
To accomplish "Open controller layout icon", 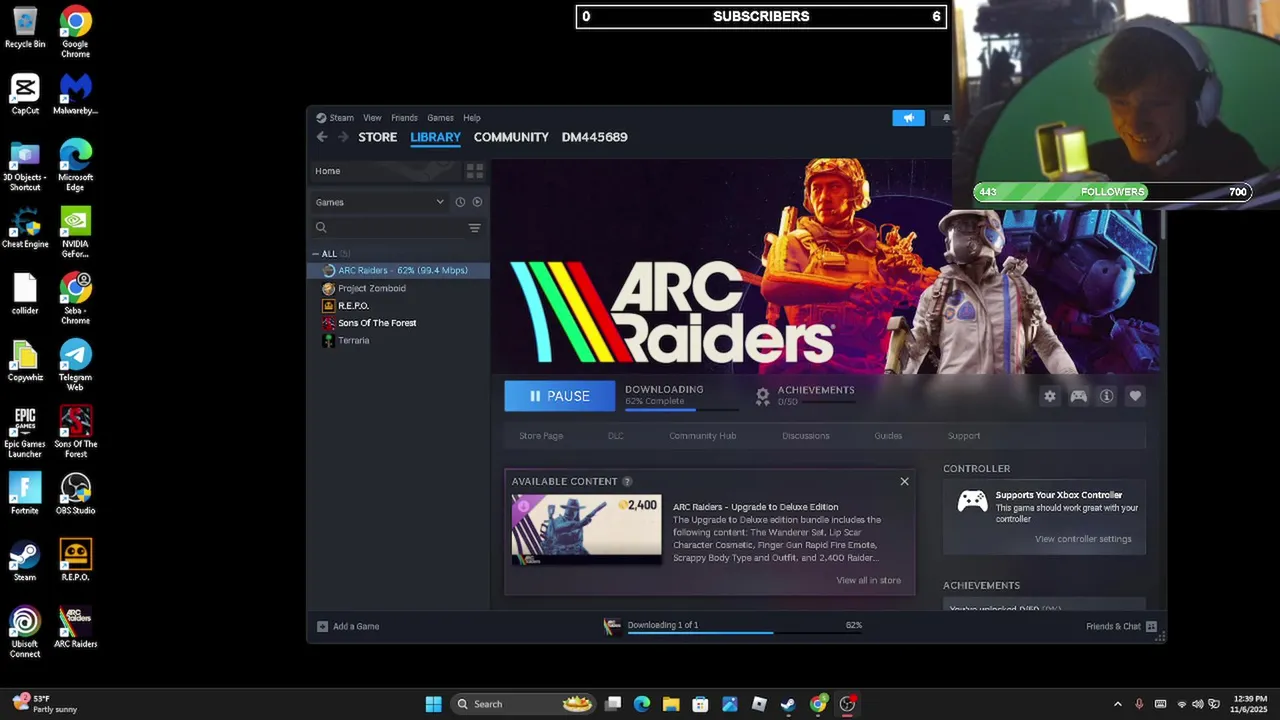I will (x=1078, y=396).
